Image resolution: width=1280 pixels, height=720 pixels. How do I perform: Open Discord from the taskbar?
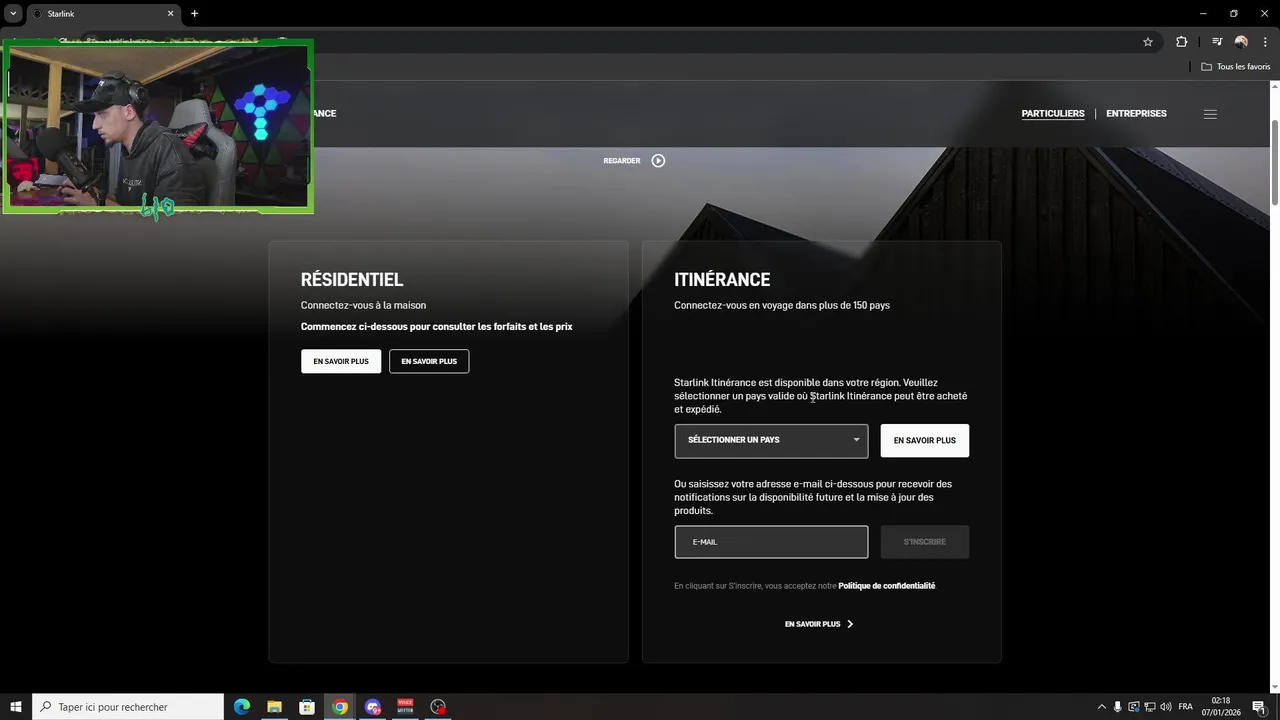point(373,707)
